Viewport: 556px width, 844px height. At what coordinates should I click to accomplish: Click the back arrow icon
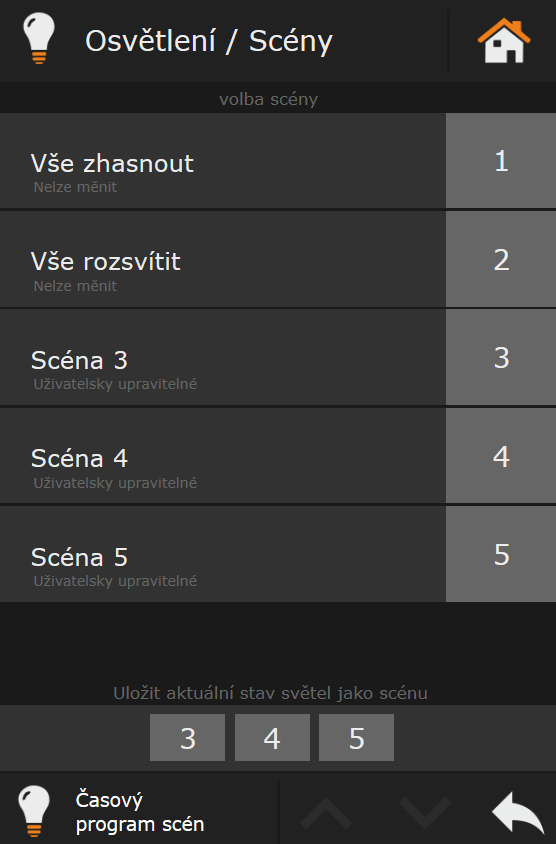click(x=518, y=813)
